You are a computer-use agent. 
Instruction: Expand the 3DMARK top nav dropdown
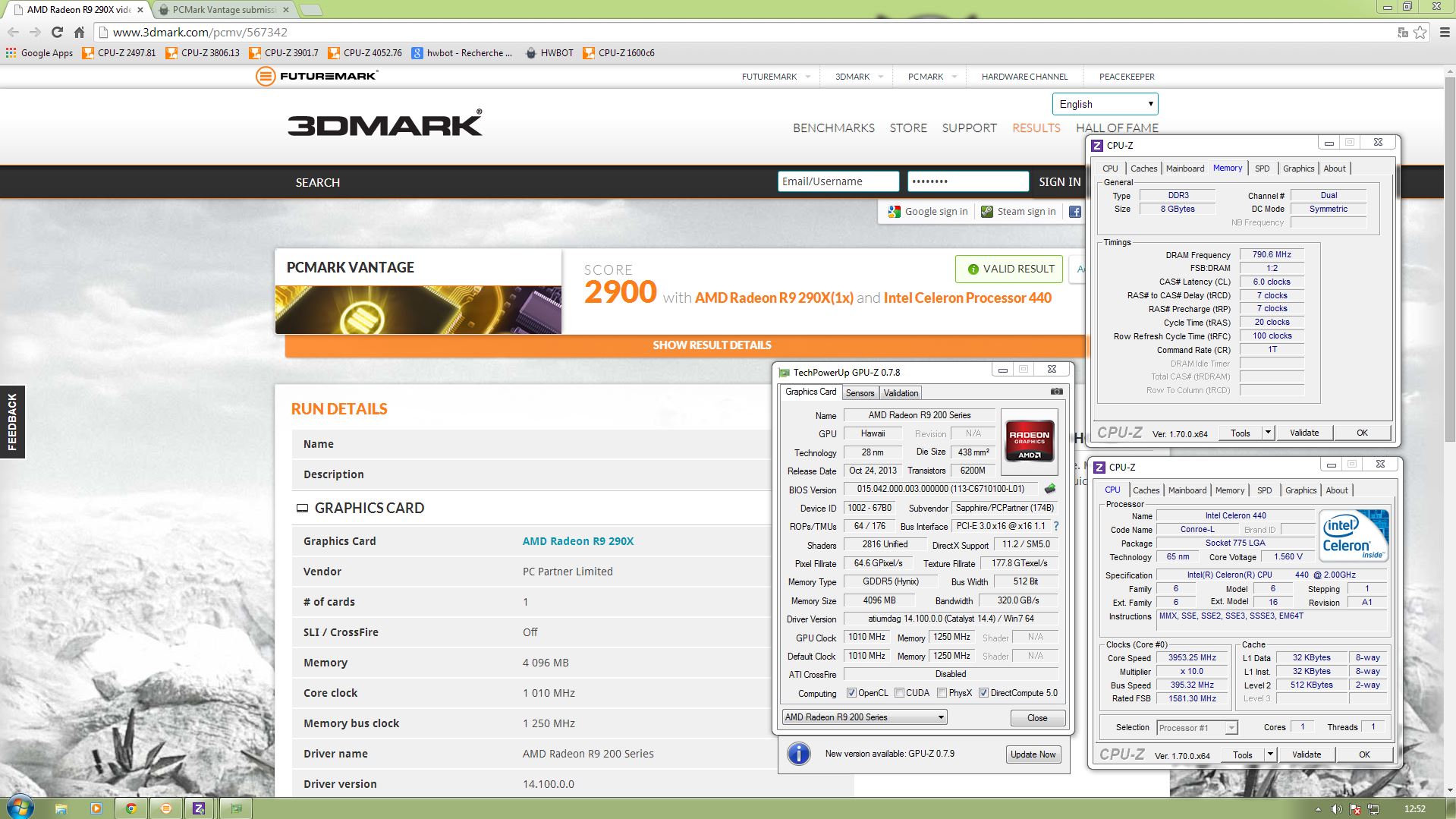point(880,77)
